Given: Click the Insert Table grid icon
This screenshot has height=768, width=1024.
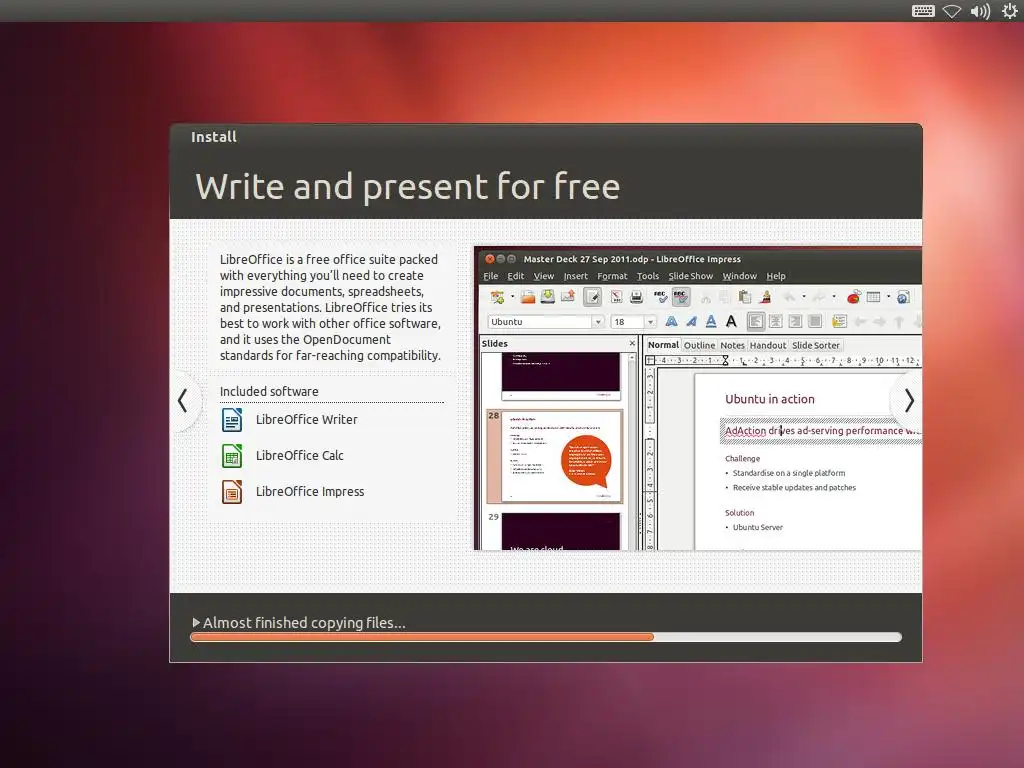Looking at the screenshot, I should click(x=873, y=297).
